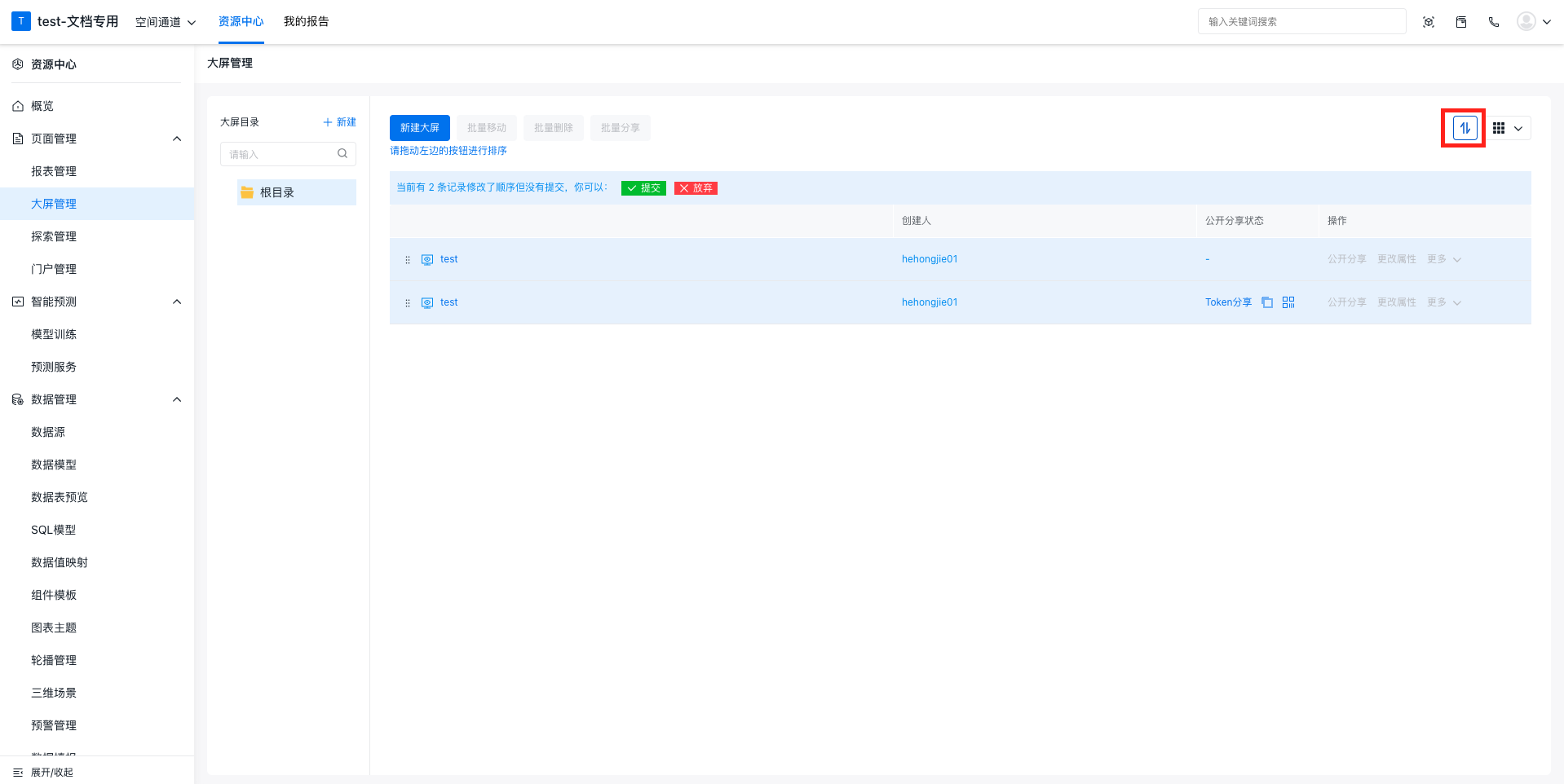
Task: Click drag handle of second test row
Action: point(408,303)
